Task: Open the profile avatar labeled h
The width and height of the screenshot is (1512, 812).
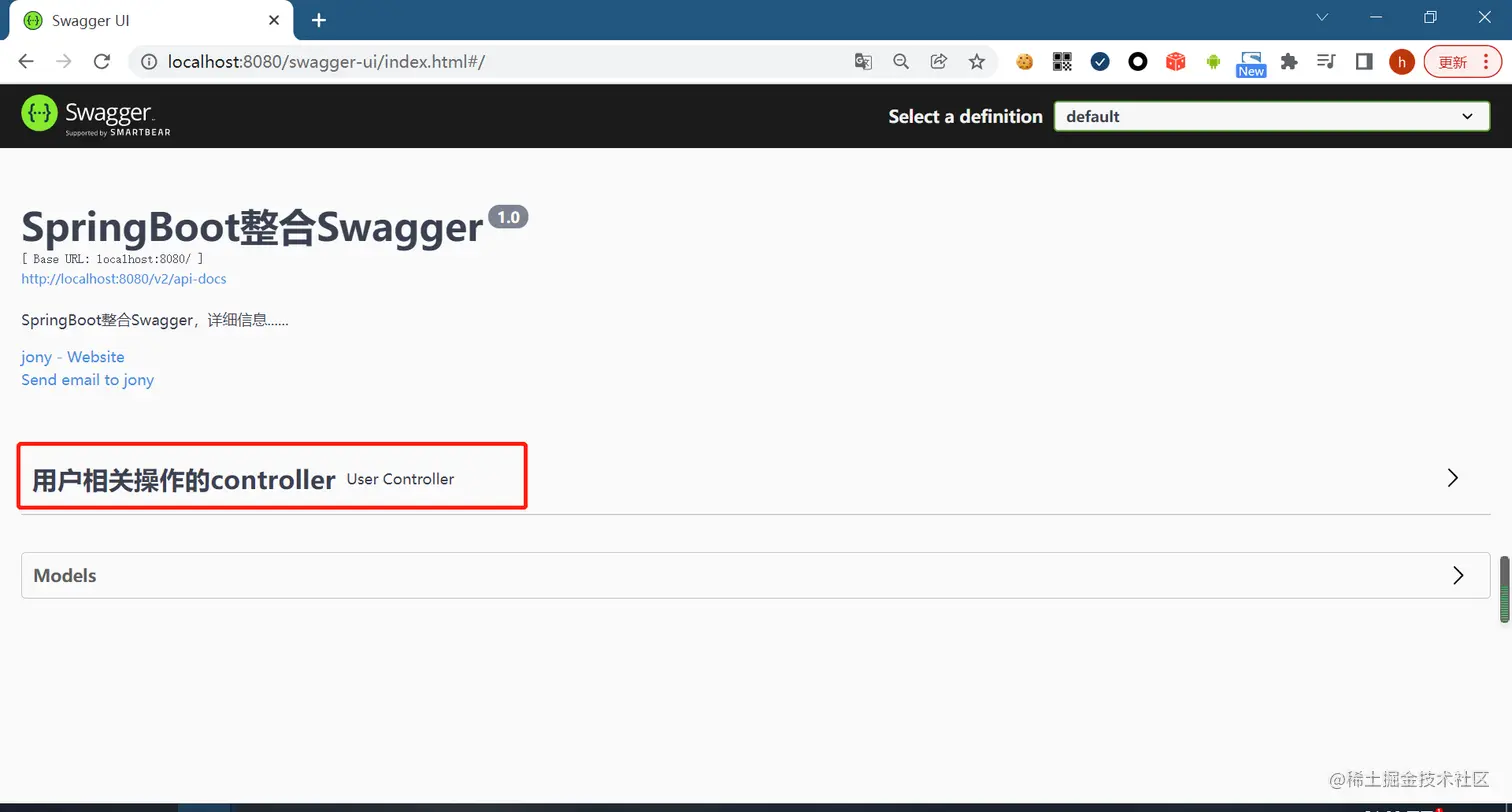Action: 1402,62
